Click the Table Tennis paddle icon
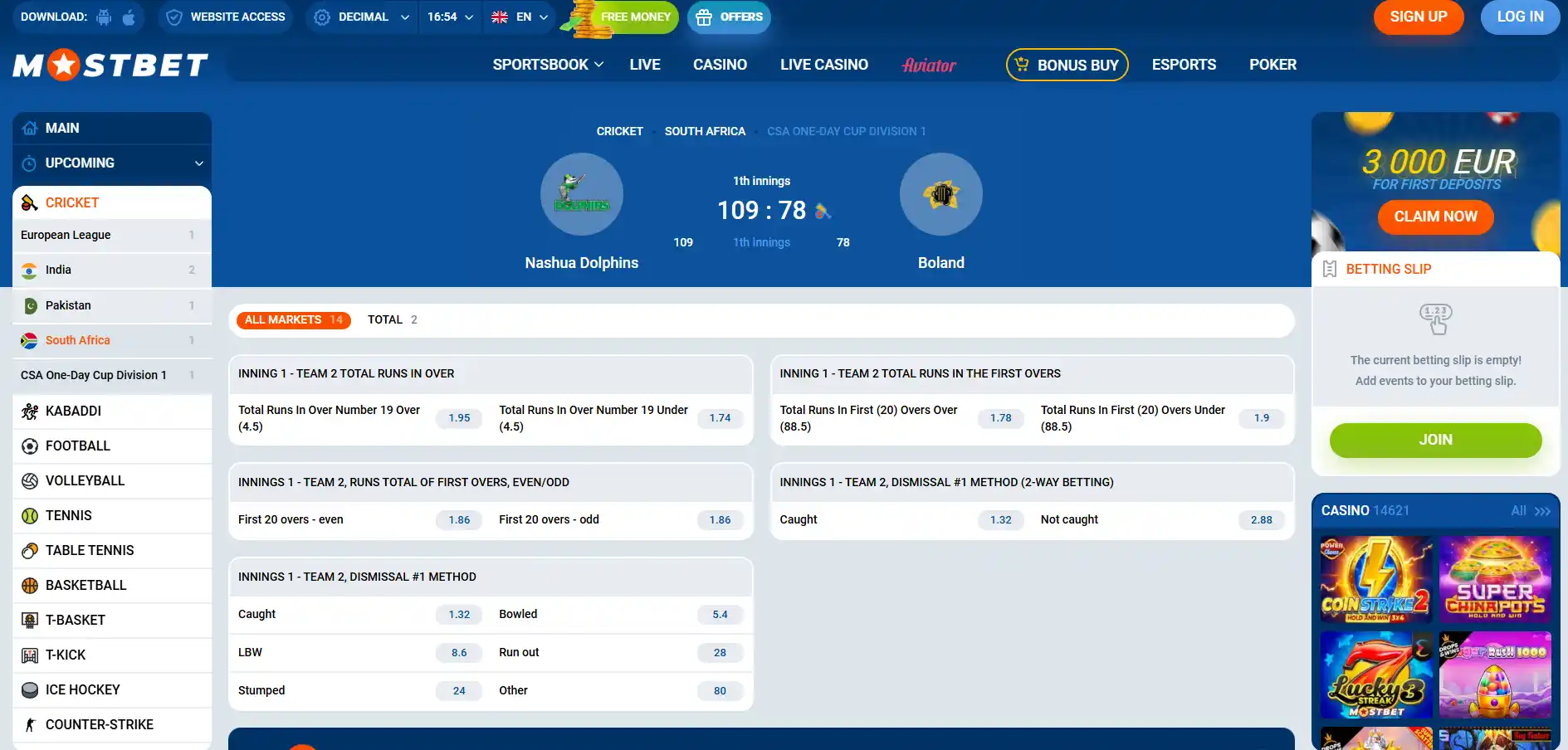This screenshot has width=1568, height=750. (30, 551)
